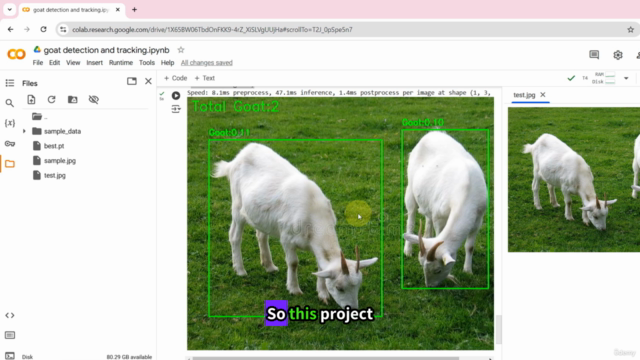Open the secrets key icon
Screen dimensions: 640x360
pos(10,144)
